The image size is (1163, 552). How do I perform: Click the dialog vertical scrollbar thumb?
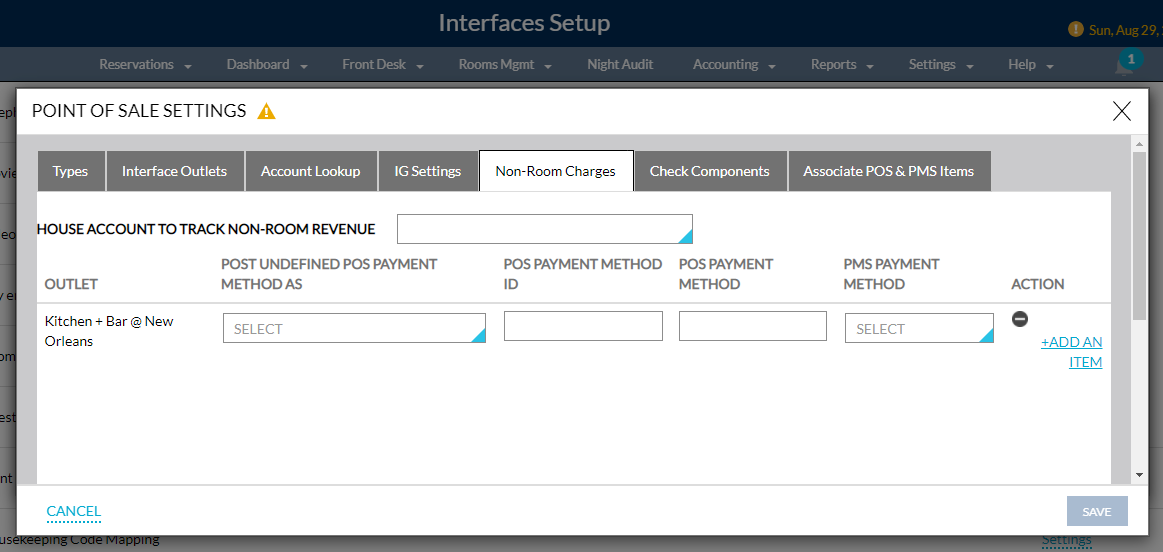point(1139,236)
